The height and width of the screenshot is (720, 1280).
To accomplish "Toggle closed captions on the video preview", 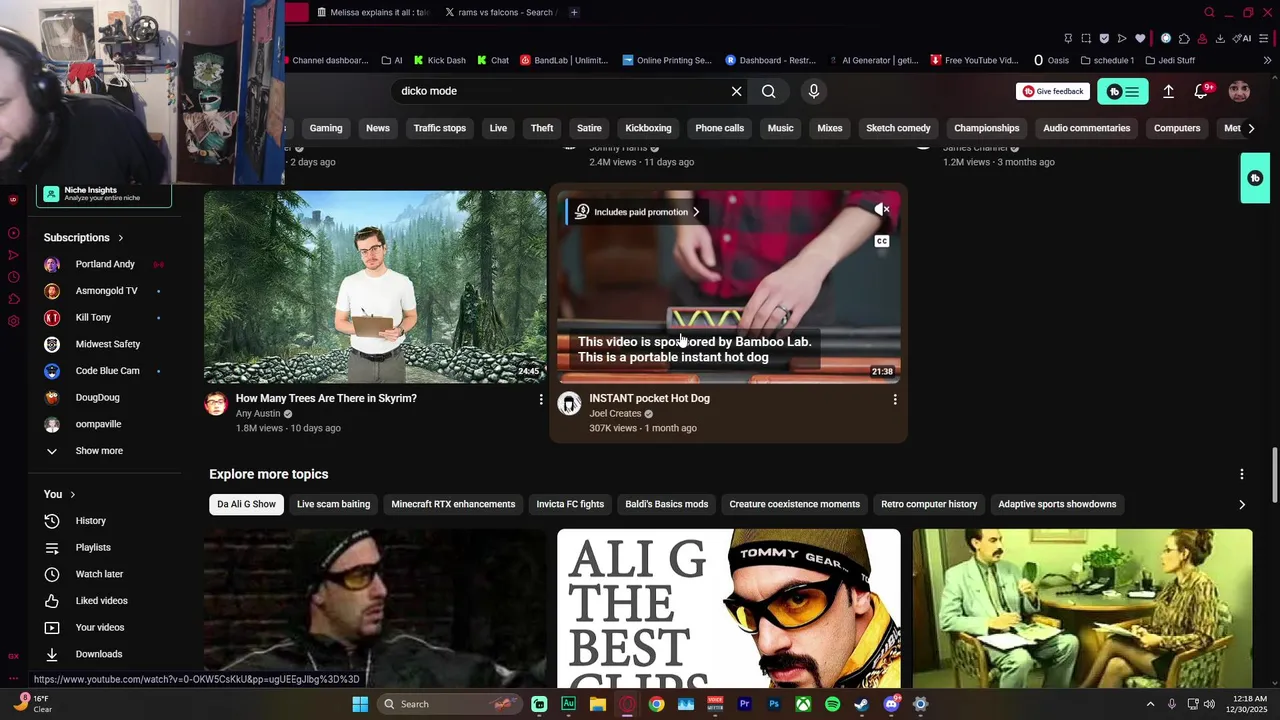I will click(881, 241).
